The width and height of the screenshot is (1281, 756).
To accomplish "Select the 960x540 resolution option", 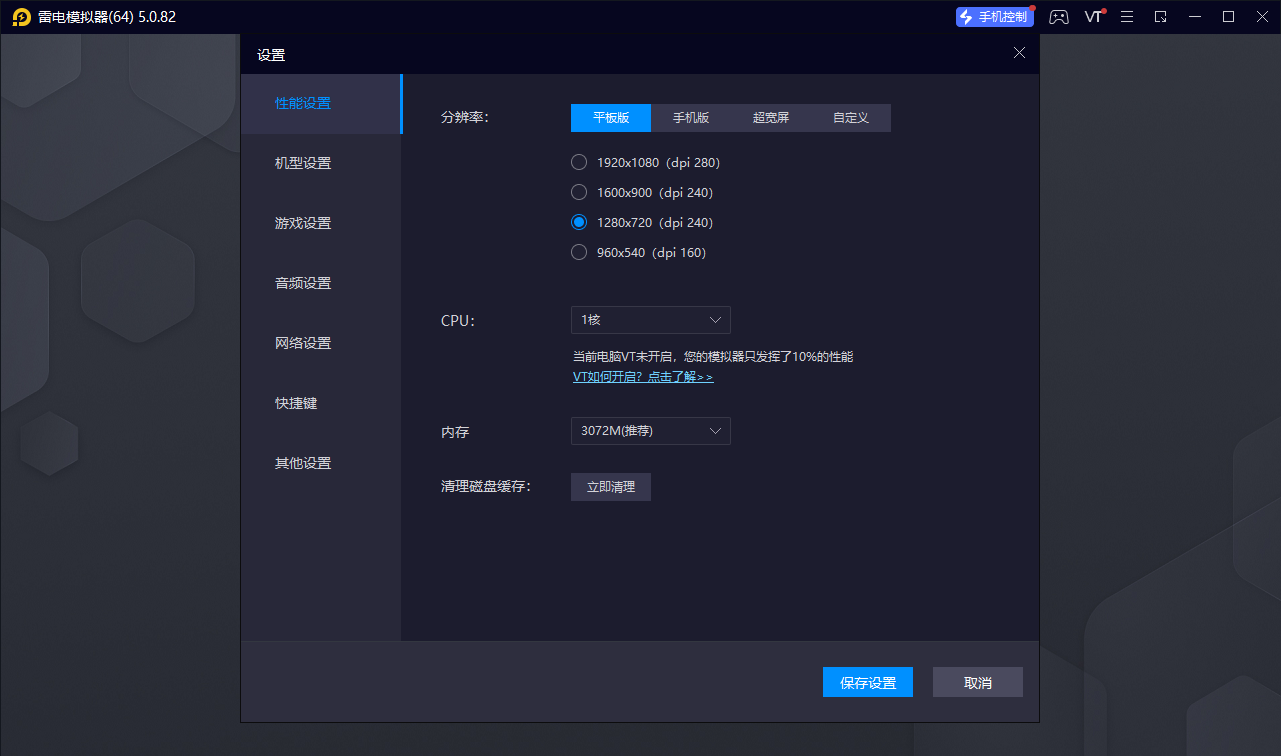I will (x=578, y=252).
